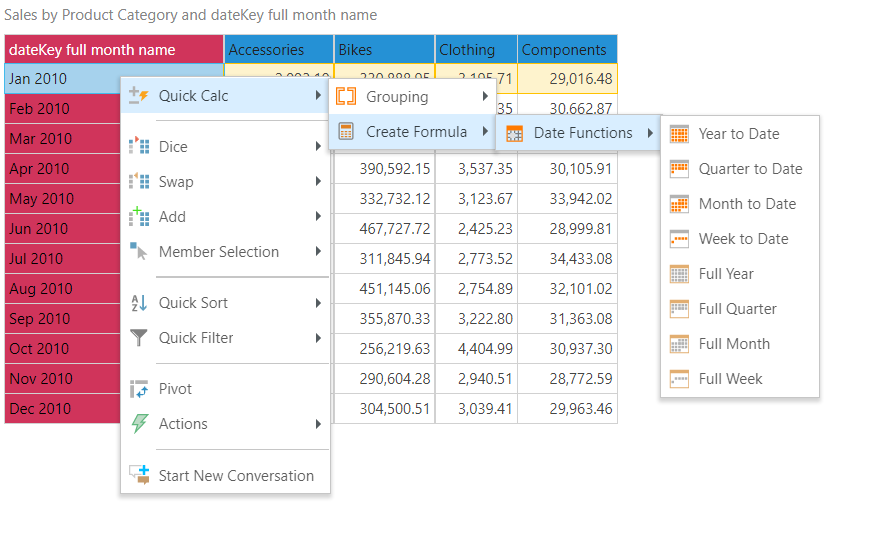Click the Start New Conversation icon
Viewport: 891px width, 541px height.
(x=139, y=476)
